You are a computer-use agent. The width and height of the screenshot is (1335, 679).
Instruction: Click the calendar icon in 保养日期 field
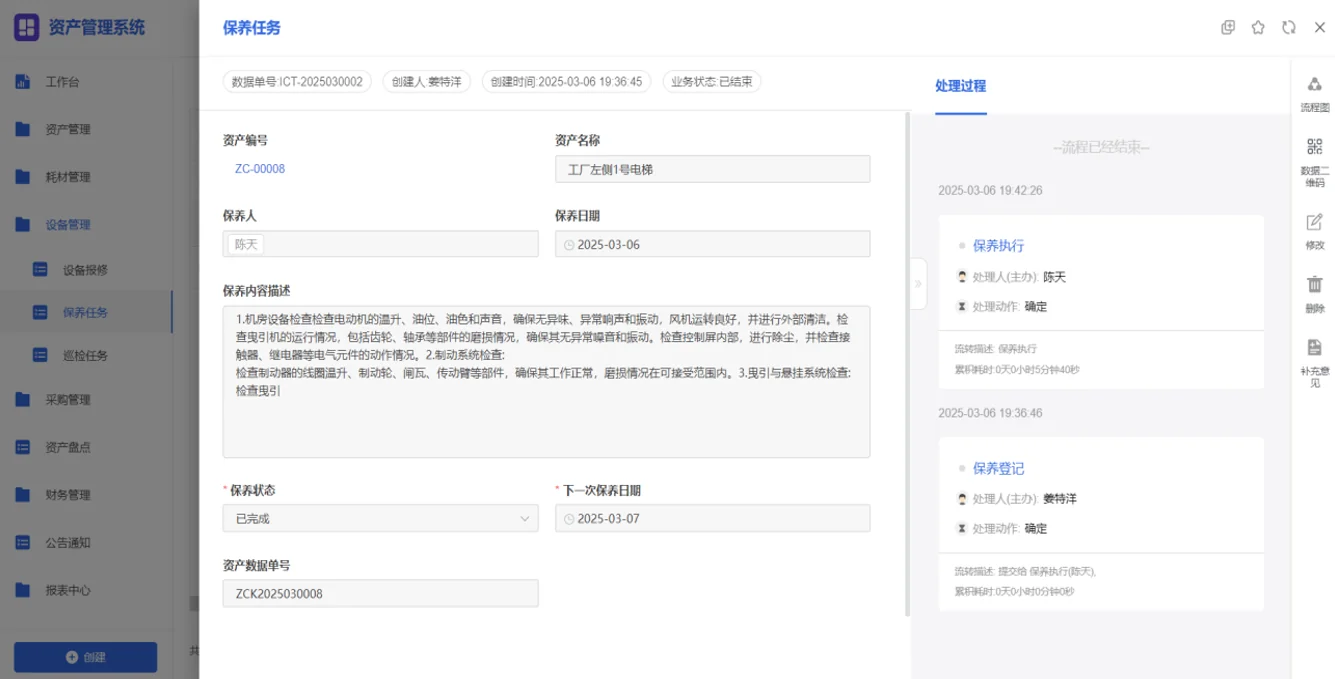[x=569, y=244]
